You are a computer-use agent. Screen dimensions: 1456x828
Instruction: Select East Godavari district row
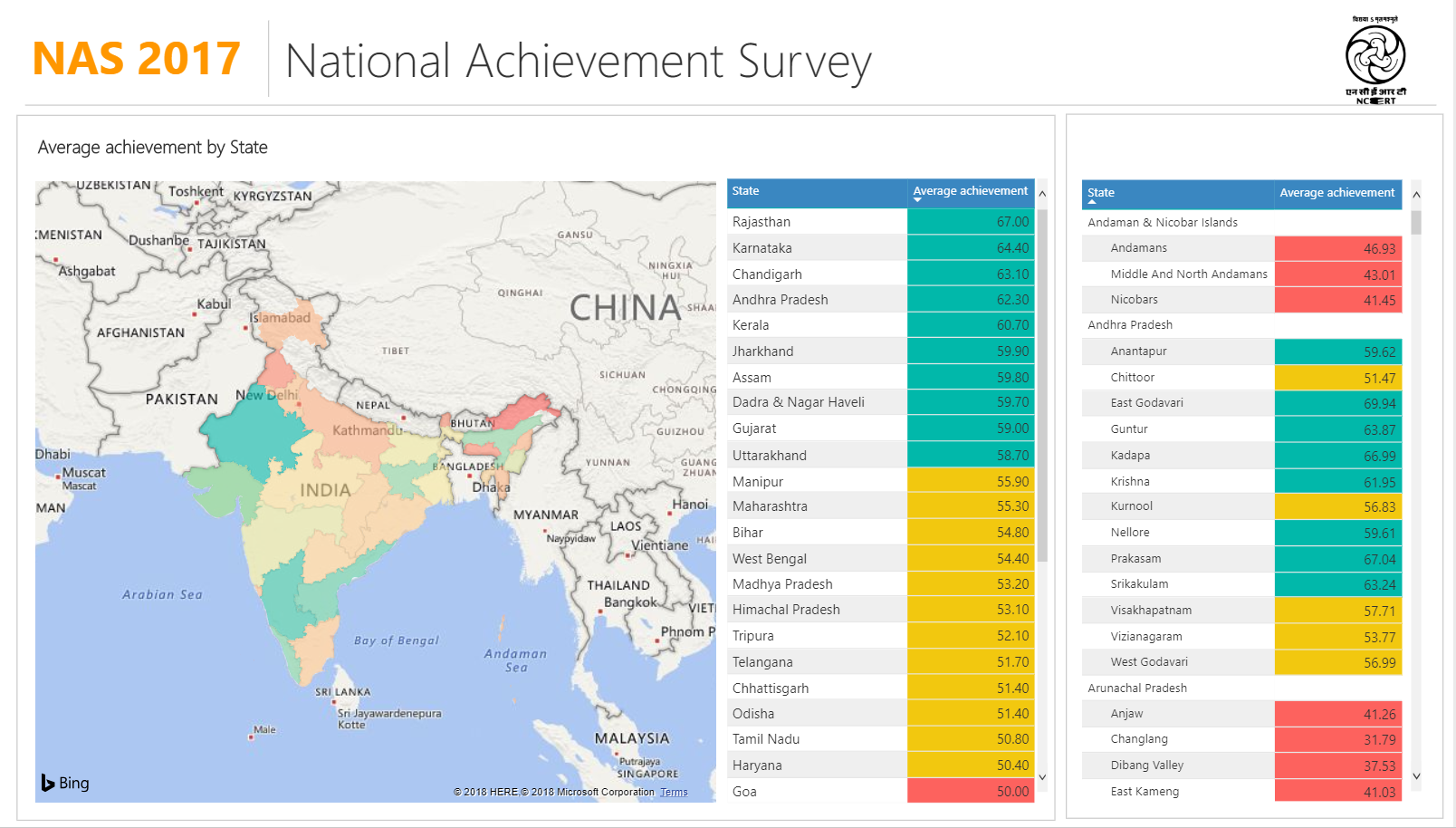pyautogui.click(x=1242, y=403)
